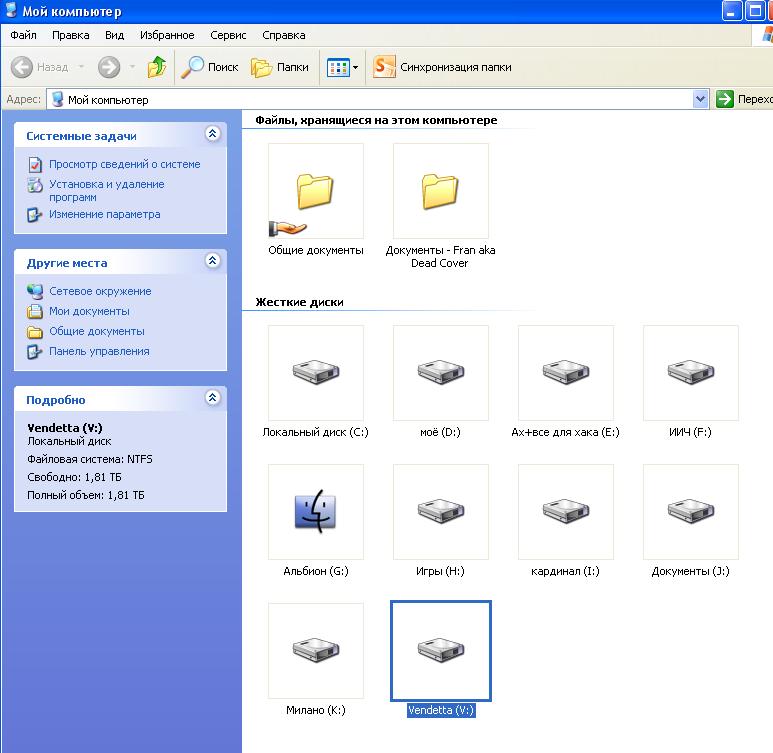
Task: Click the Жесткие диски group header
Action: [299, 302]
